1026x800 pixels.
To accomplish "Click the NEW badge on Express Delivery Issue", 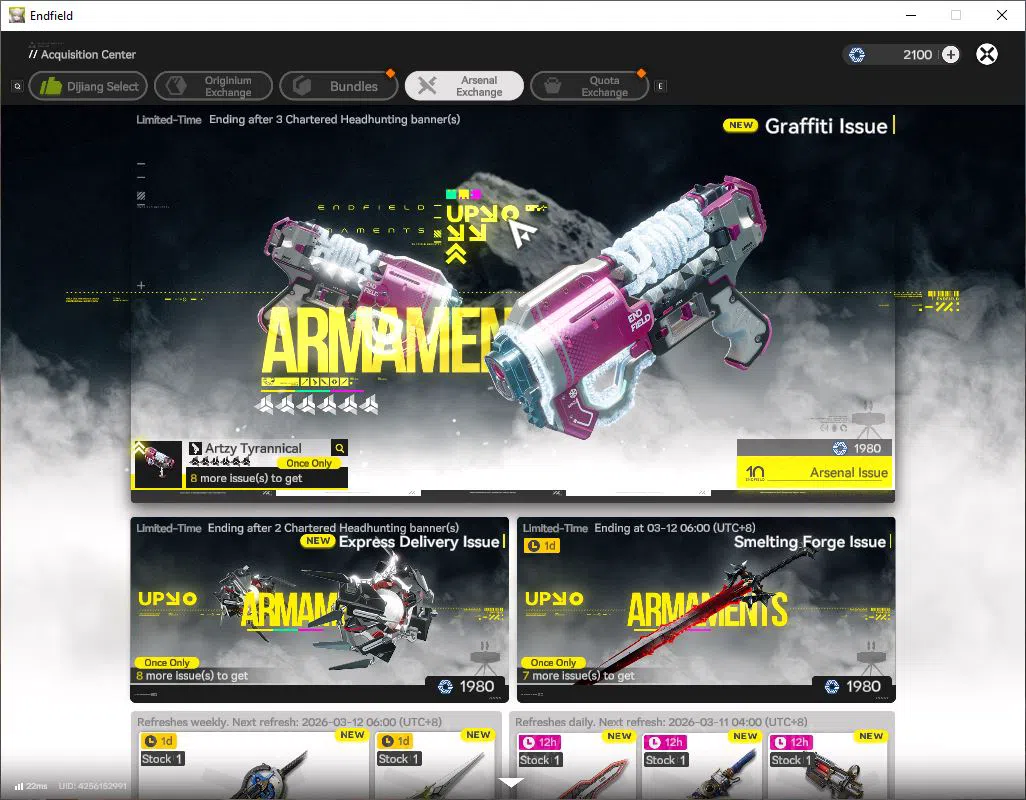I will click(318, 541).
